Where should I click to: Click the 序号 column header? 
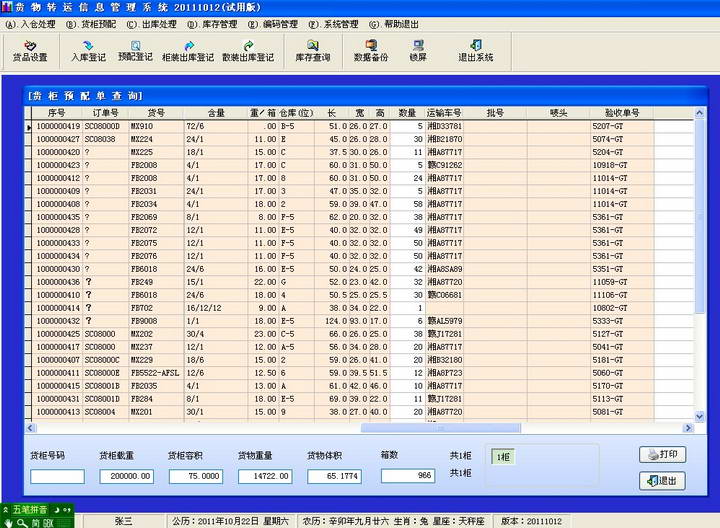56,112
